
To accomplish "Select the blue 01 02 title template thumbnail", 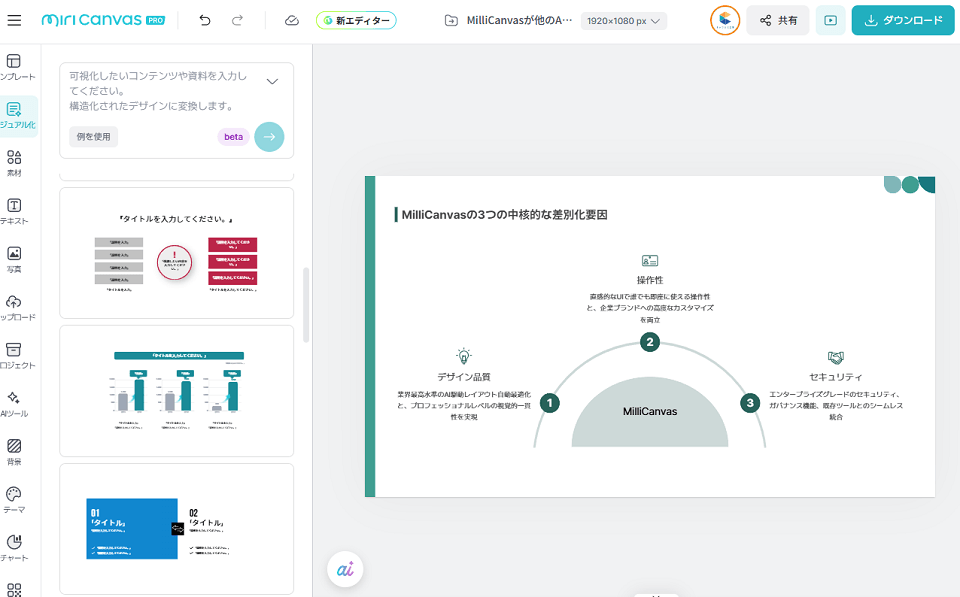I will [176, 528].
